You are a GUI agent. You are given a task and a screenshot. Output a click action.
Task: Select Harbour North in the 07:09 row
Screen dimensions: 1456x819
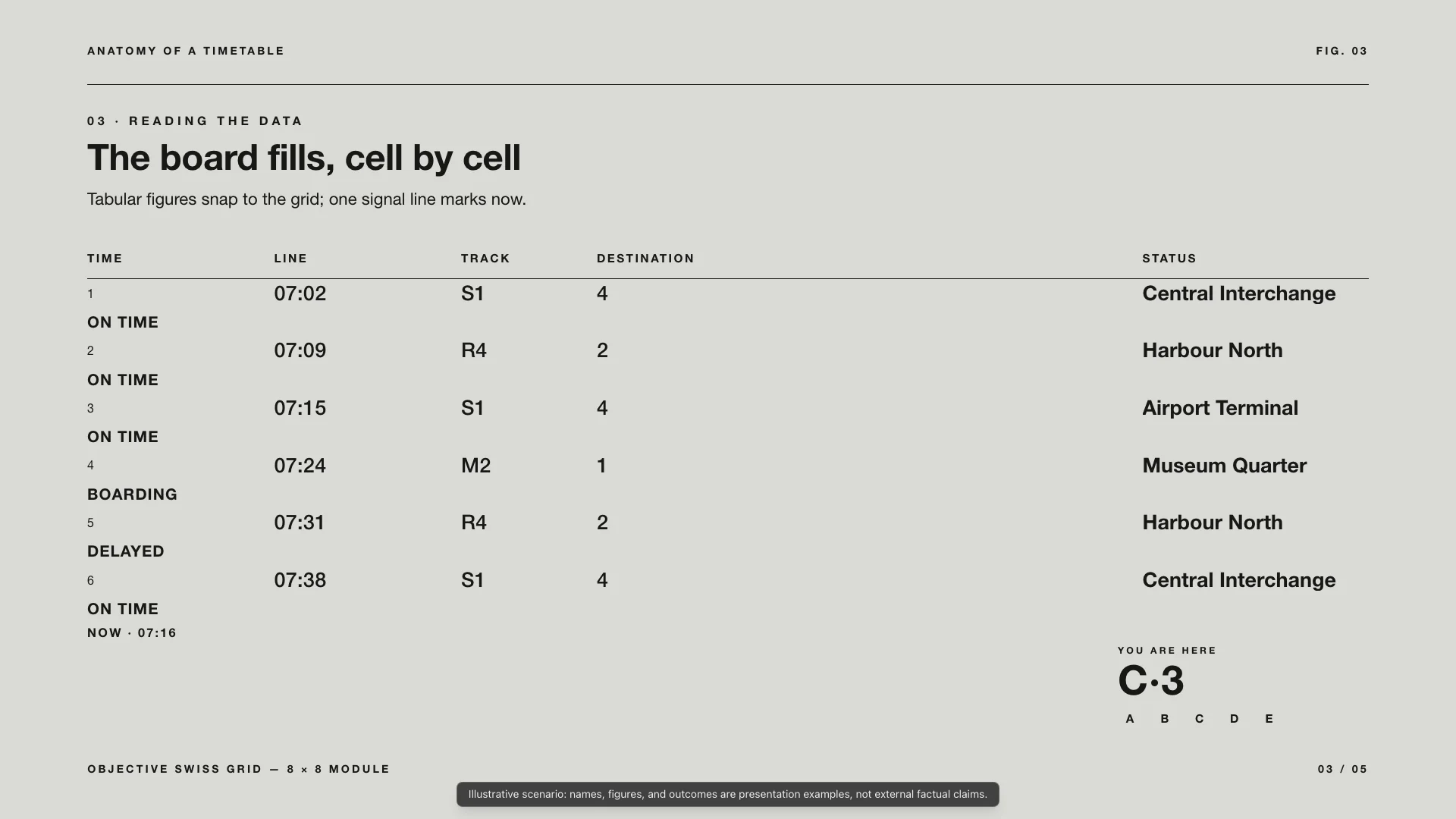tap(1213, 350)
